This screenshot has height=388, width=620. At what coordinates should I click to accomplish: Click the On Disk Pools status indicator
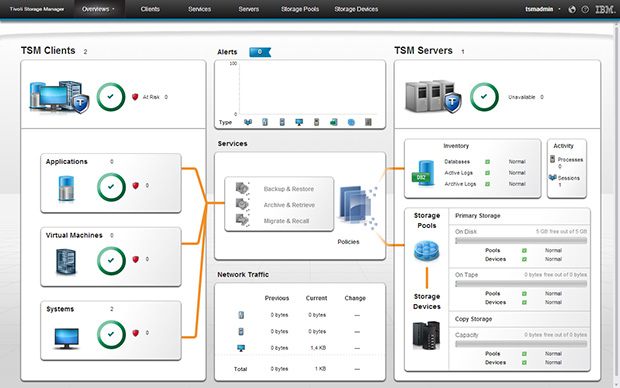tap(524, 250)
